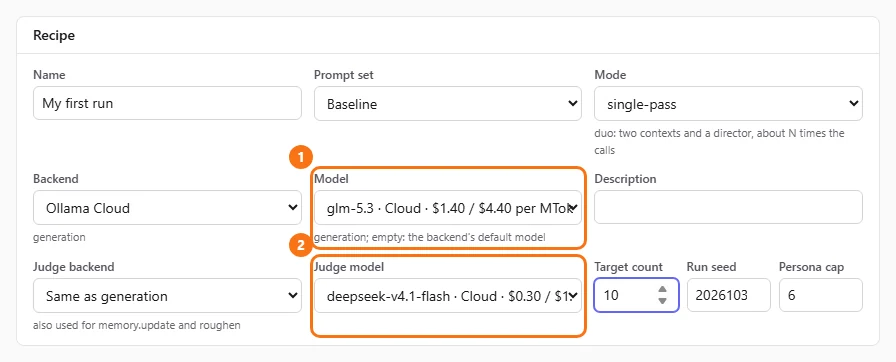The height and width of the screenshot is (362, 896).
Task: Open Judge model dropdown showing deepseek-v4.1-flash
Action: [x=447, y=295]
